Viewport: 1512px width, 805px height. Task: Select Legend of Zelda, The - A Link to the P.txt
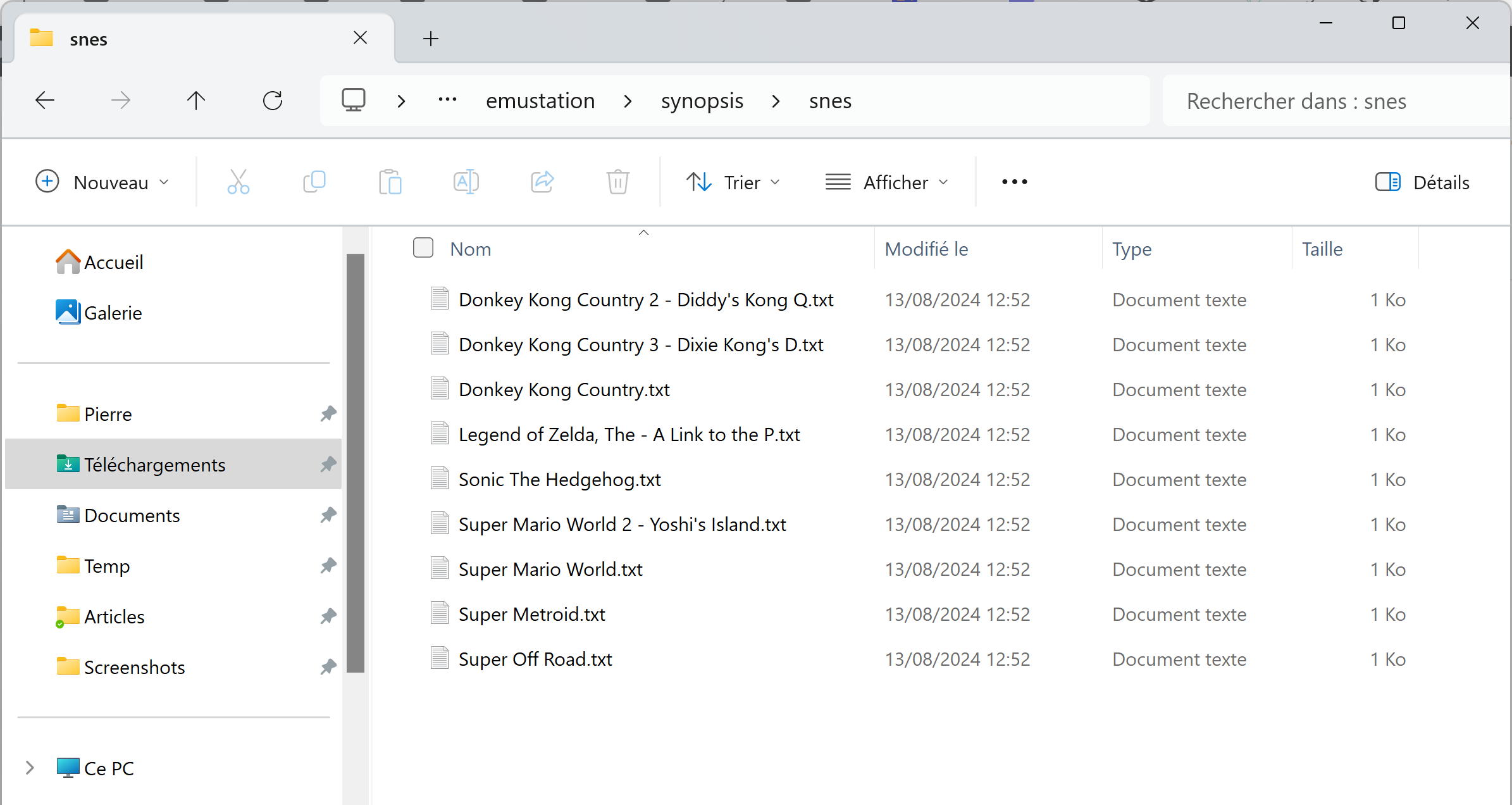[x=629, y=434]
